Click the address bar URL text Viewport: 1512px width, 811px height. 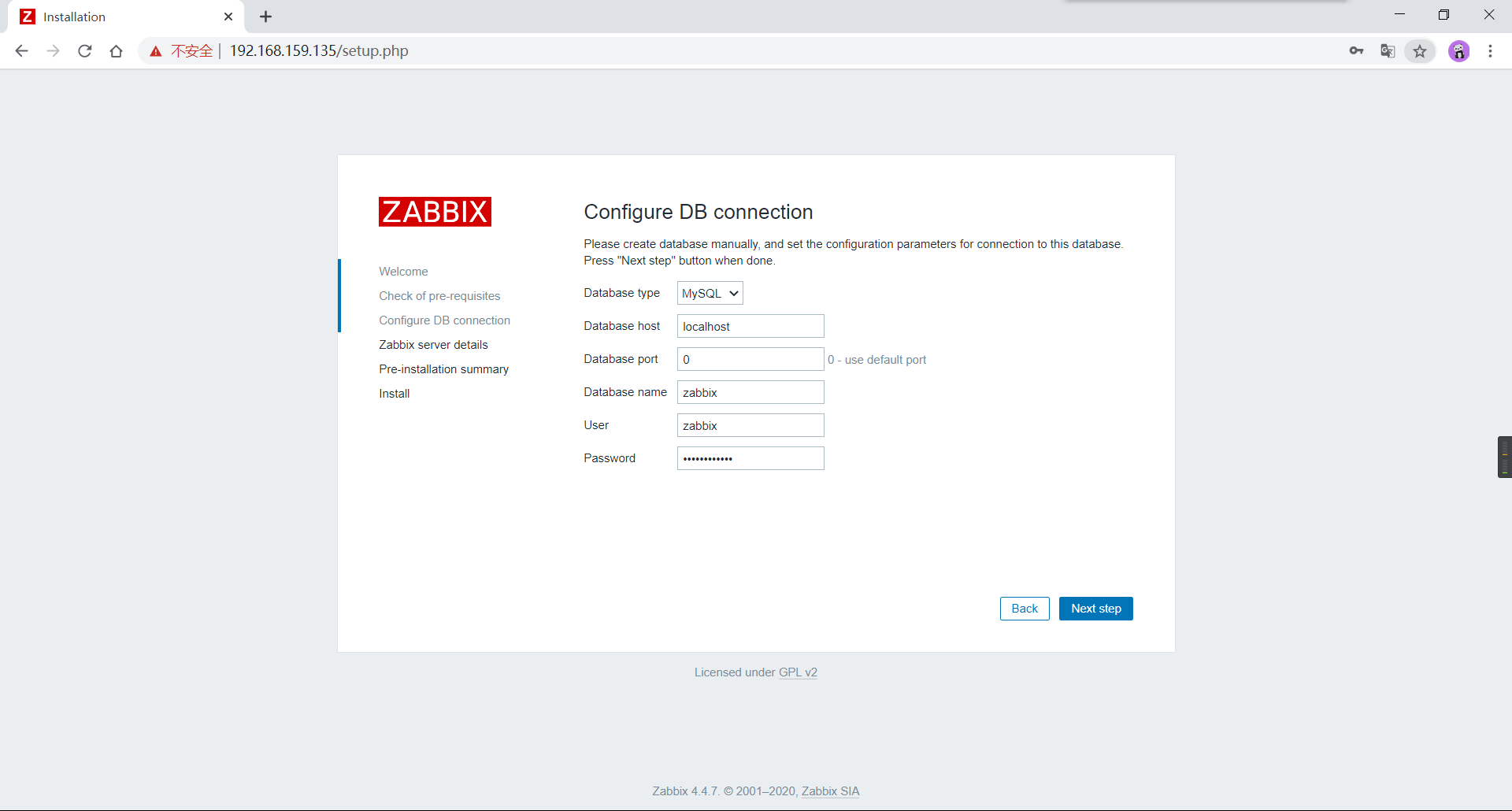[x=319, y=51]
